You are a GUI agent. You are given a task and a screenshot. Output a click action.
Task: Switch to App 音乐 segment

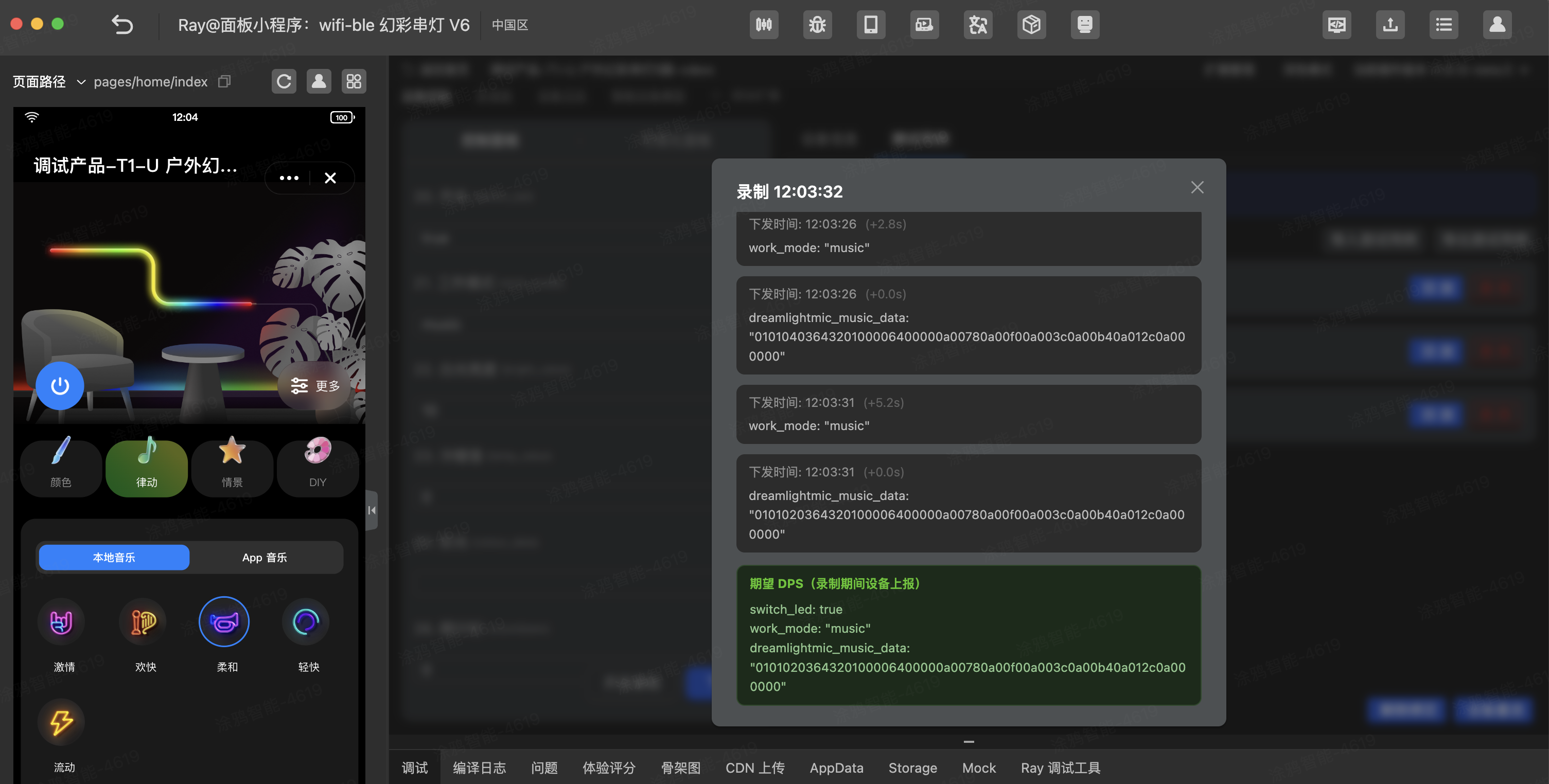click(x=265, y=557)
